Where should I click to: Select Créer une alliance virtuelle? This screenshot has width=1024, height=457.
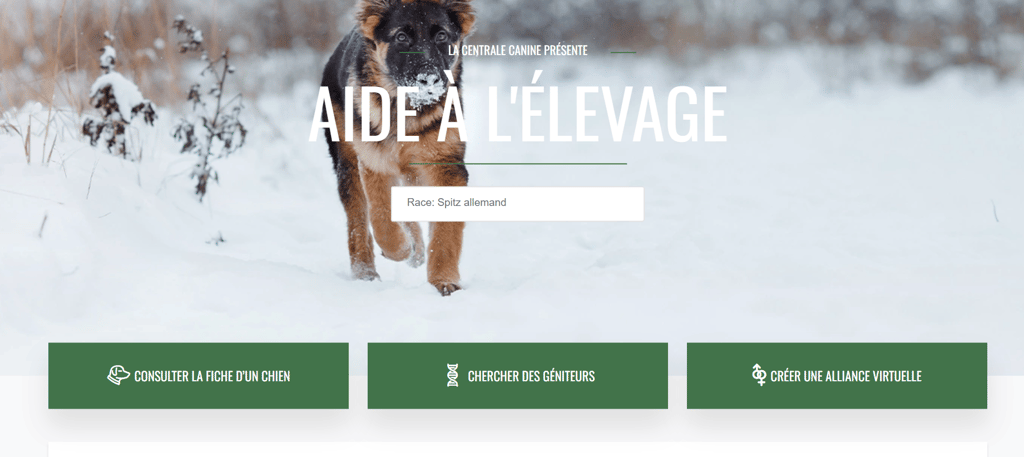coord(837,376)
